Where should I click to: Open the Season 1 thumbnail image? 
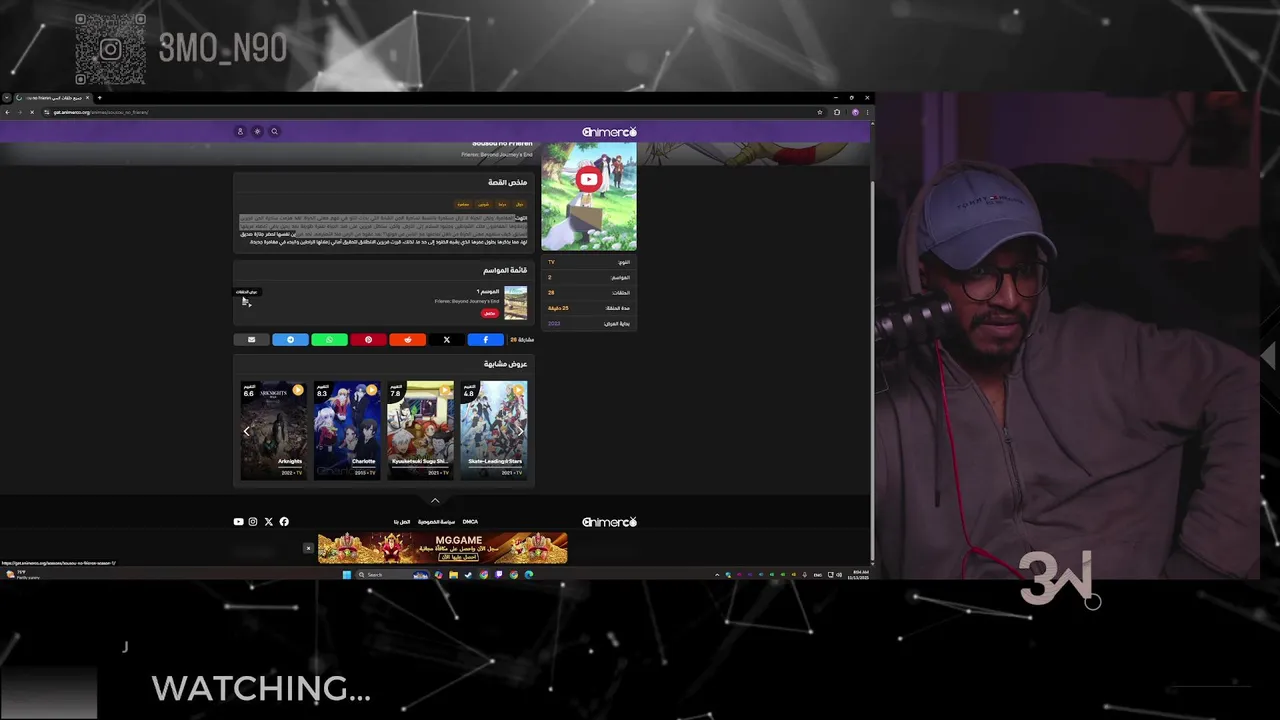click(515, 303)
